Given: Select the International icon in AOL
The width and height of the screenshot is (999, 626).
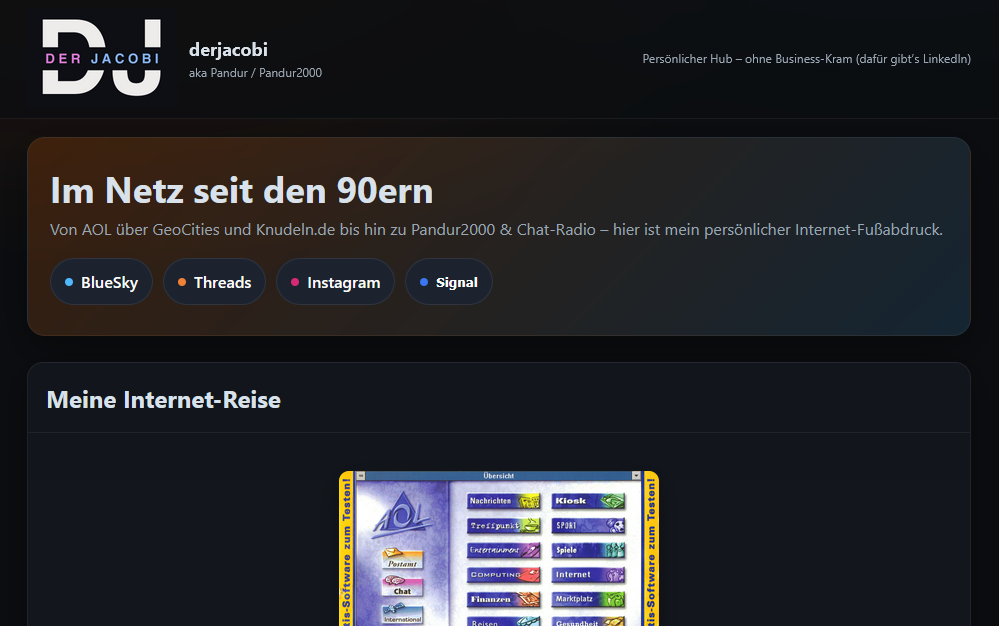Looking at the screenshot, I should point(402,613).
